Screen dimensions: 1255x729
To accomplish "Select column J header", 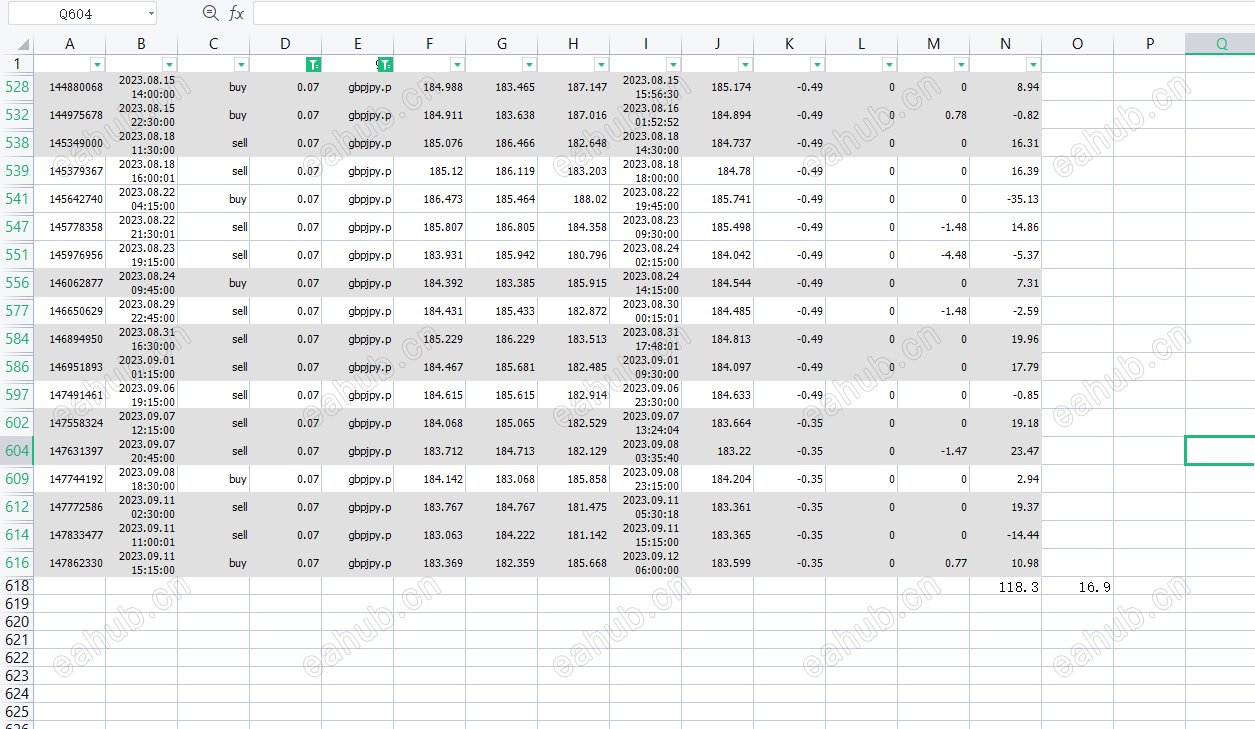I will (x=718, y=44).
